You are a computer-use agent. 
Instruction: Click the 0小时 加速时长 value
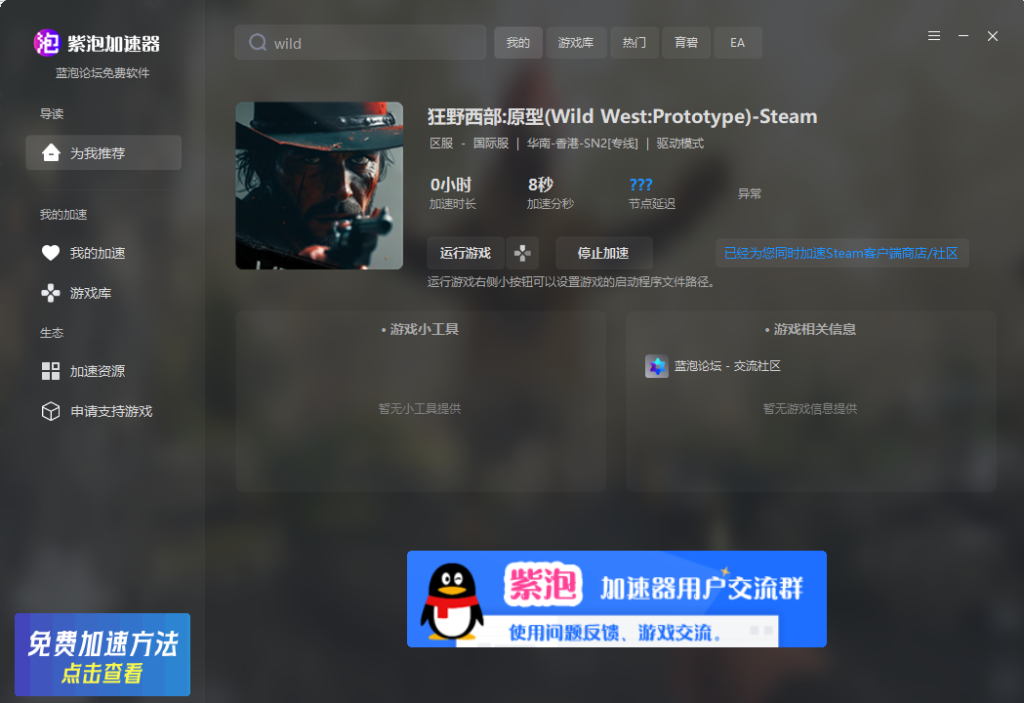[x=451, y=185]
